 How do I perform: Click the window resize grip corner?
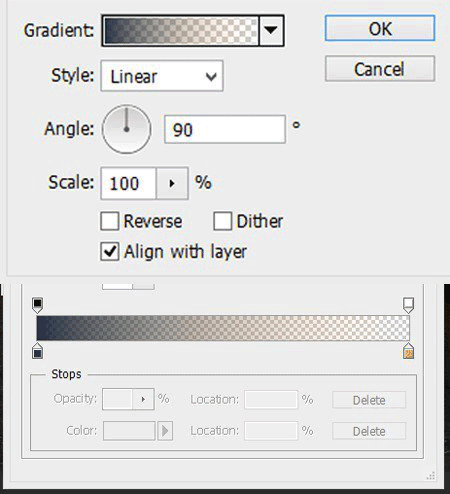point(431,476)
